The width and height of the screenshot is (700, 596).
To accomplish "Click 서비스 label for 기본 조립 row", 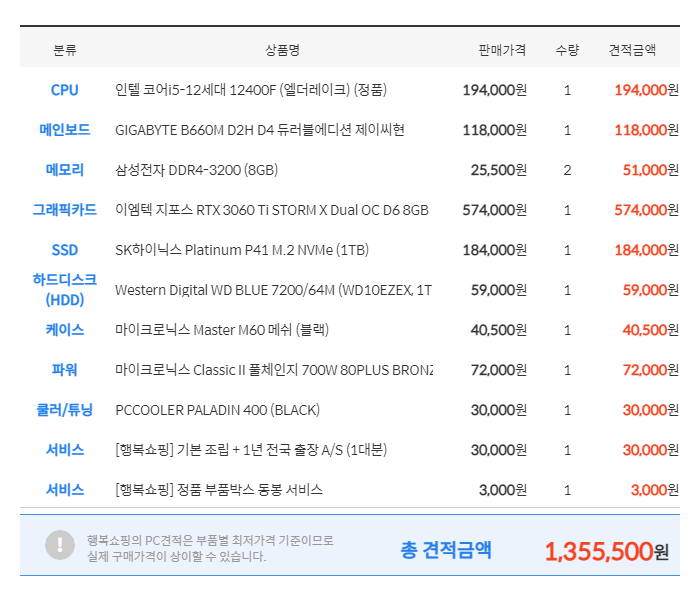I will [x=65, y=450].
